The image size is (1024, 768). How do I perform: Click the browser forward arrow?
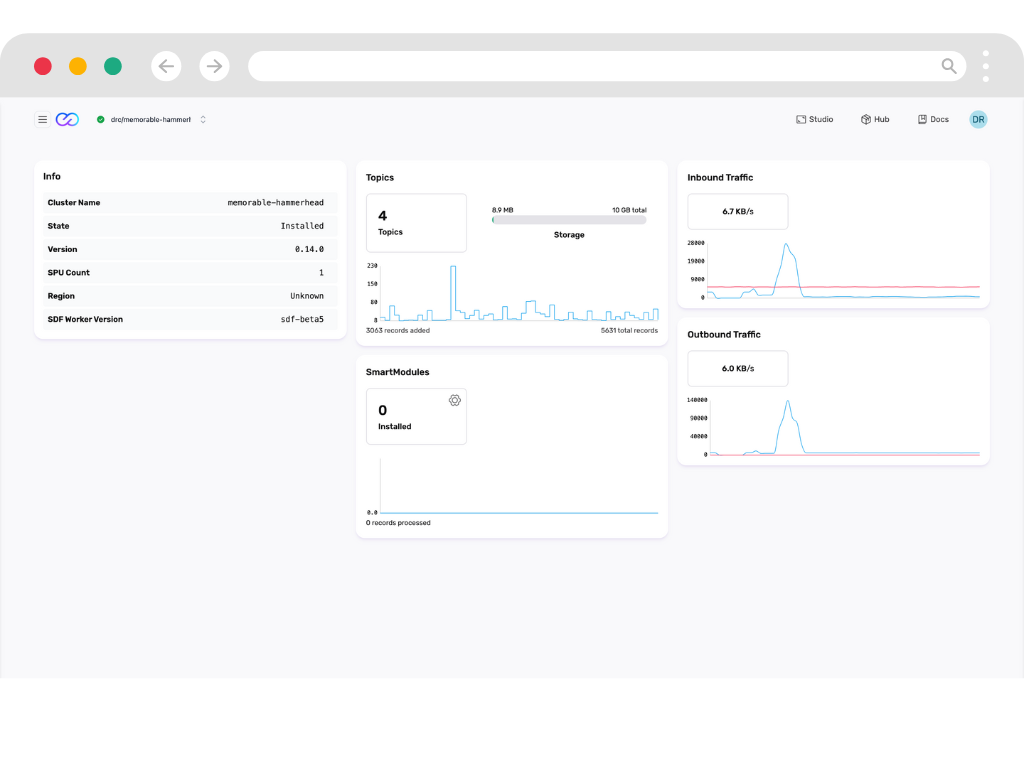pyautogui.click(x=214, y=66)
